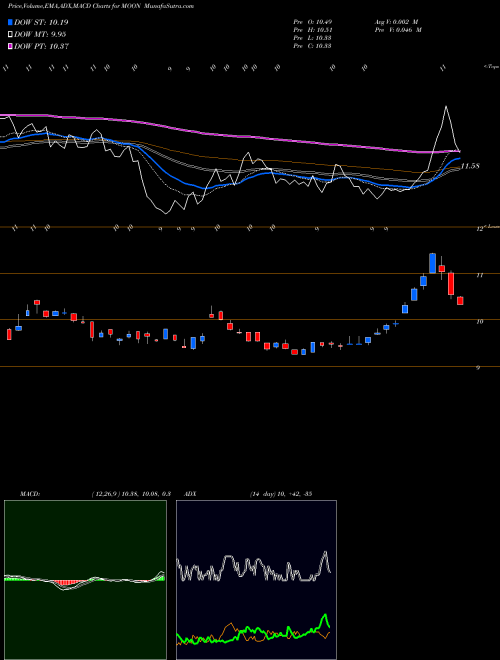
Task: Click the chart title mentioning MunafaSutra.com
Action: tap(101, 6)
